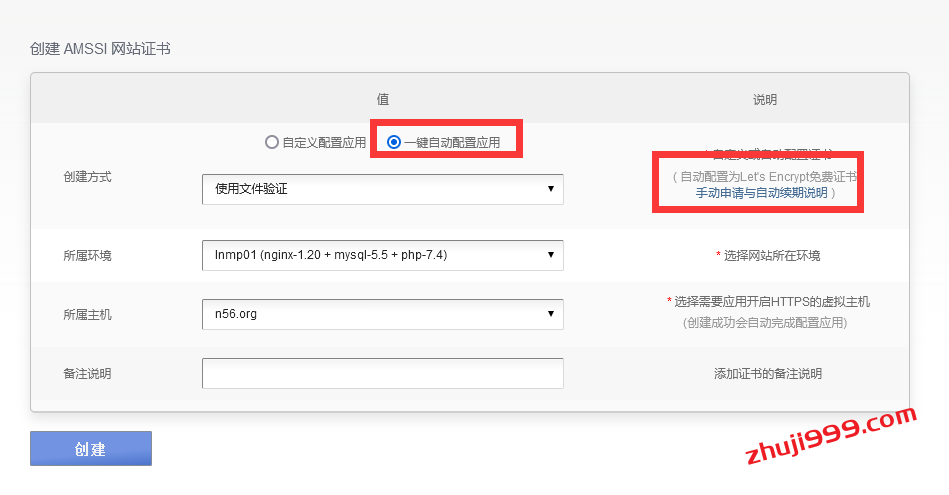This screenshot has height=495, width=949.
Task: Click the 值 column header
Action: (x=382, y=99)
